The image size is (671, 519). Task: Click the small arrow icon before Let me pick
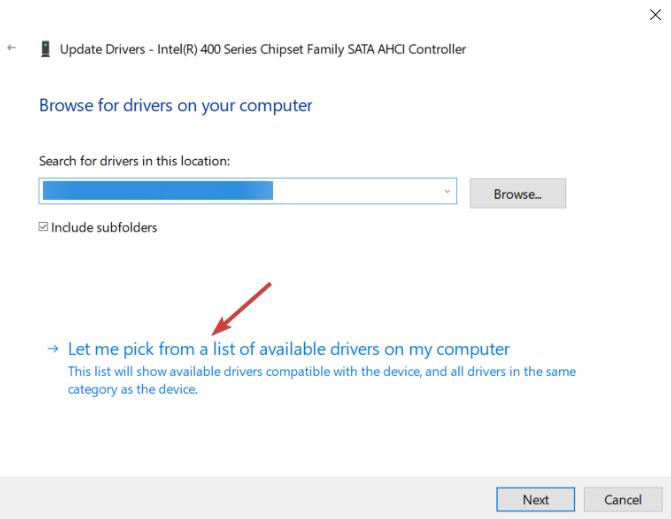click(x=51, y=350)
